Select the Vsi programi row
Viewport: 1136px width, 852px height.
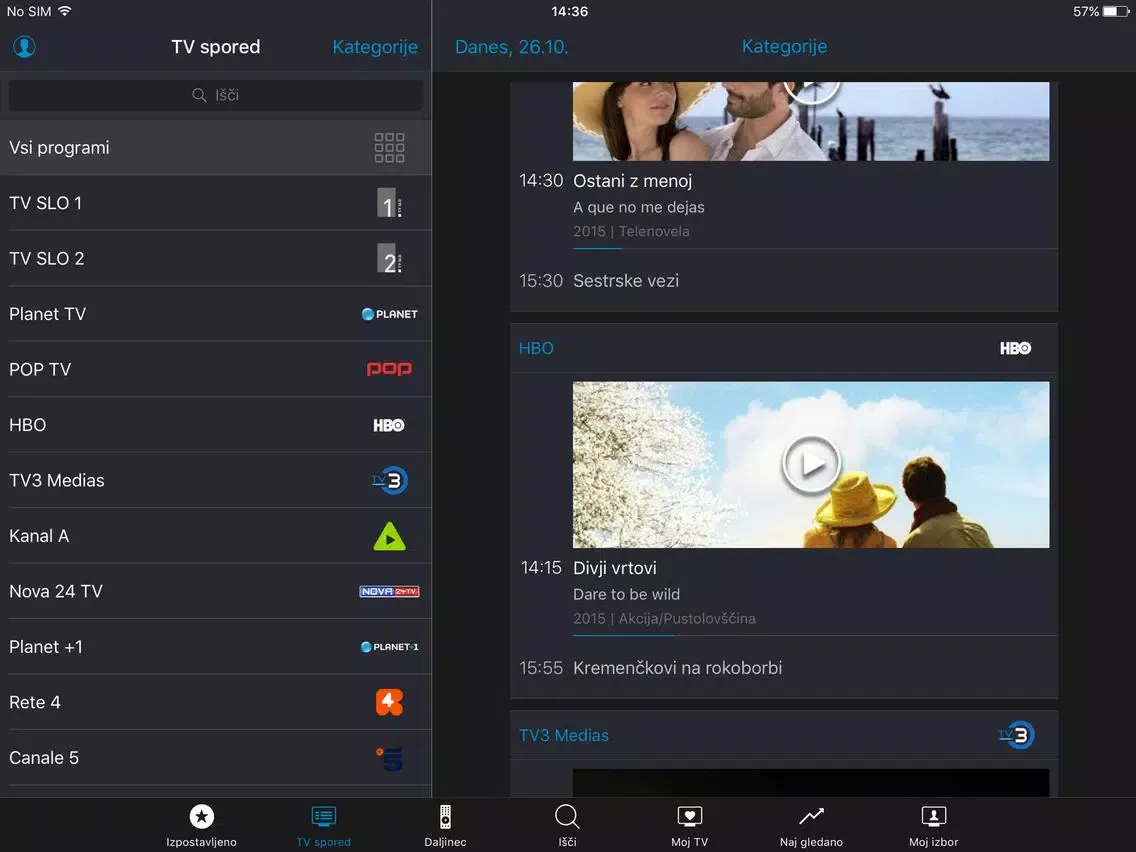click(x=216, y=148)
